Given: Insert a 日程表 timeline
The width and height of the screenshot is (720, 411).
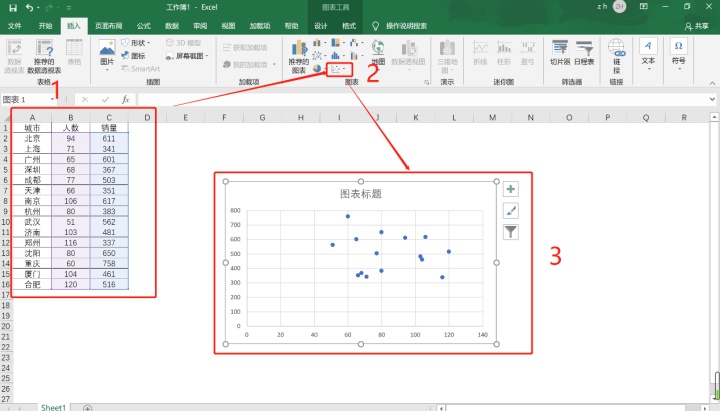Looking at the screenshot, I should [584, 53].
